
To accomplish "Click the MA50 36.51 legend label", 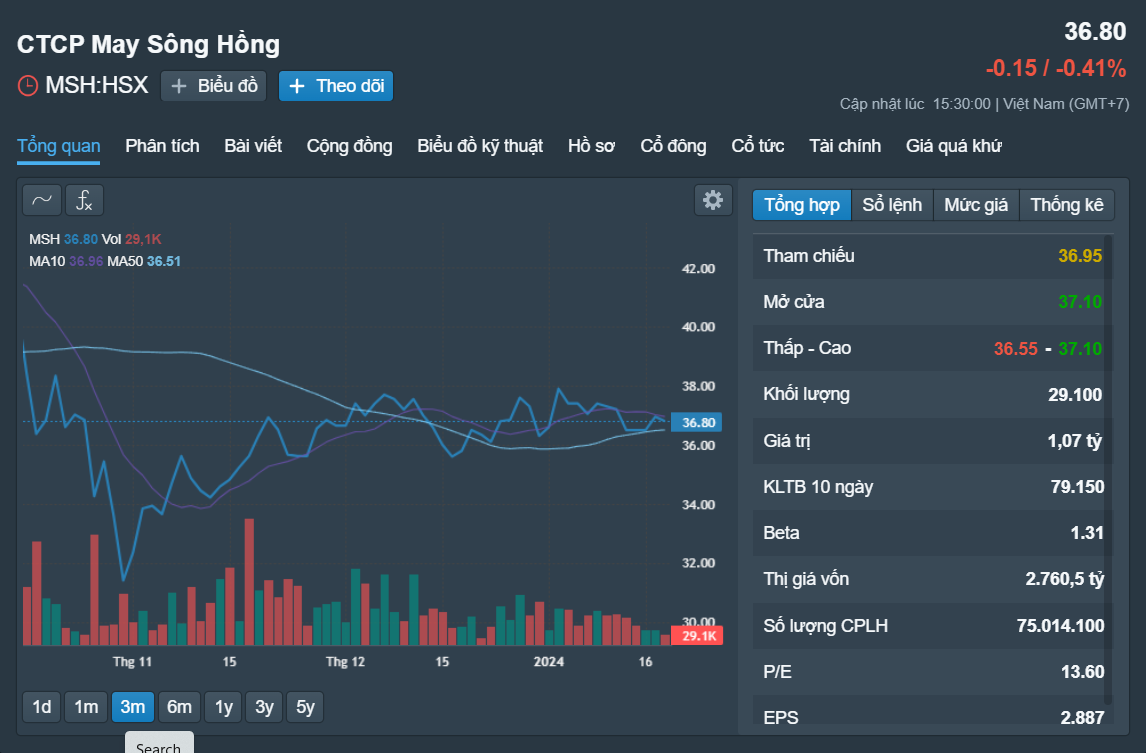I will coord(144,261).
